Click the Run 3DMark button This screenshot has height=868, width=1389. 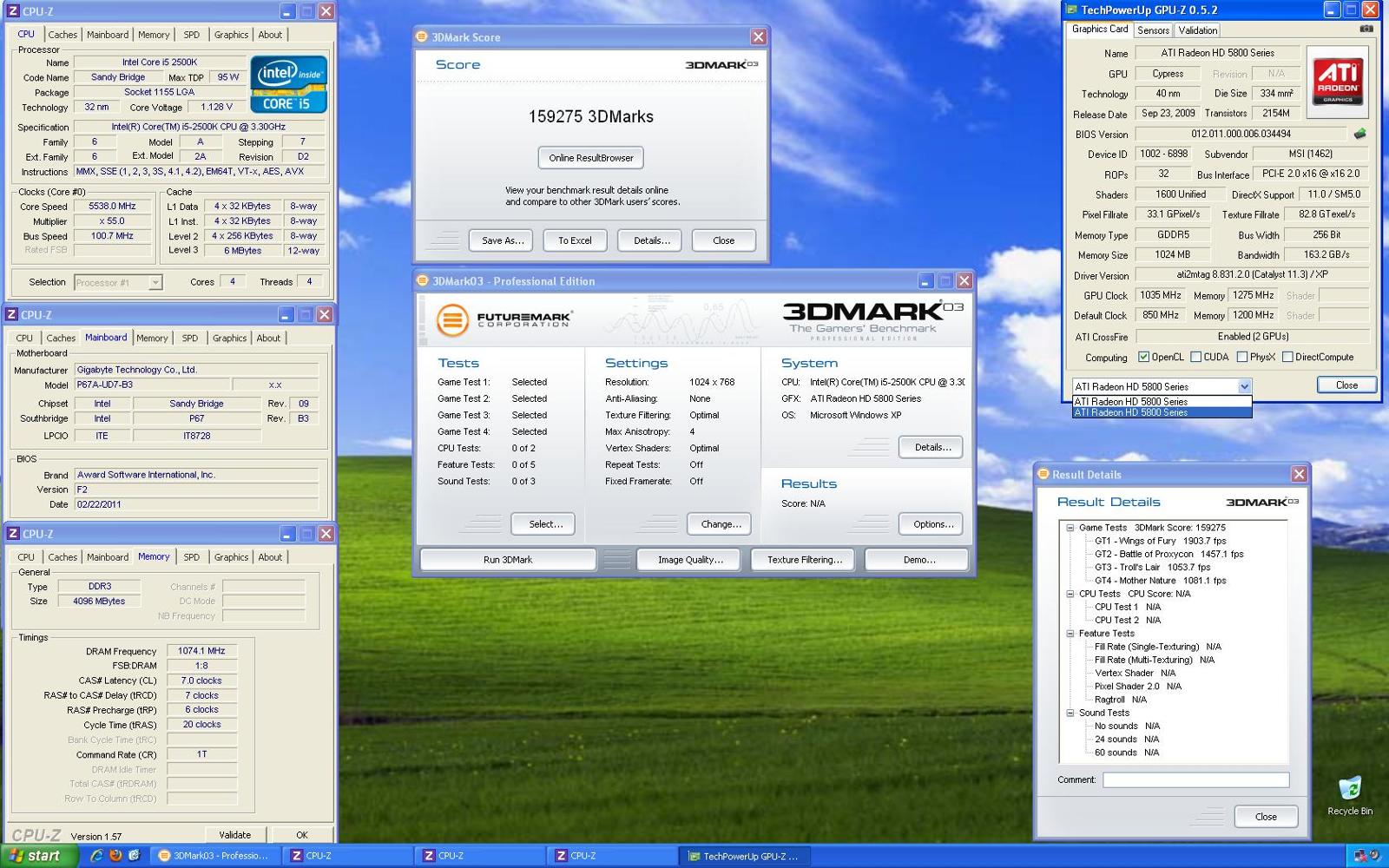coord(508,560)
